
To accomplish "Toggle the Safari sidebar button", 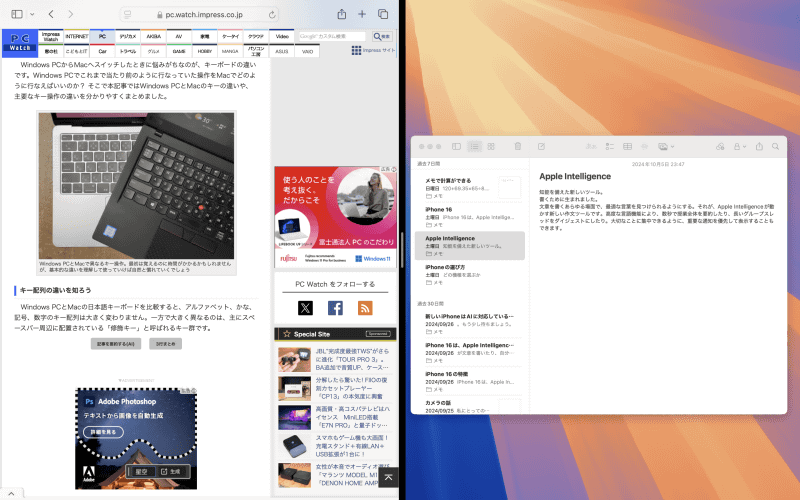I will (x=17, y=14).
